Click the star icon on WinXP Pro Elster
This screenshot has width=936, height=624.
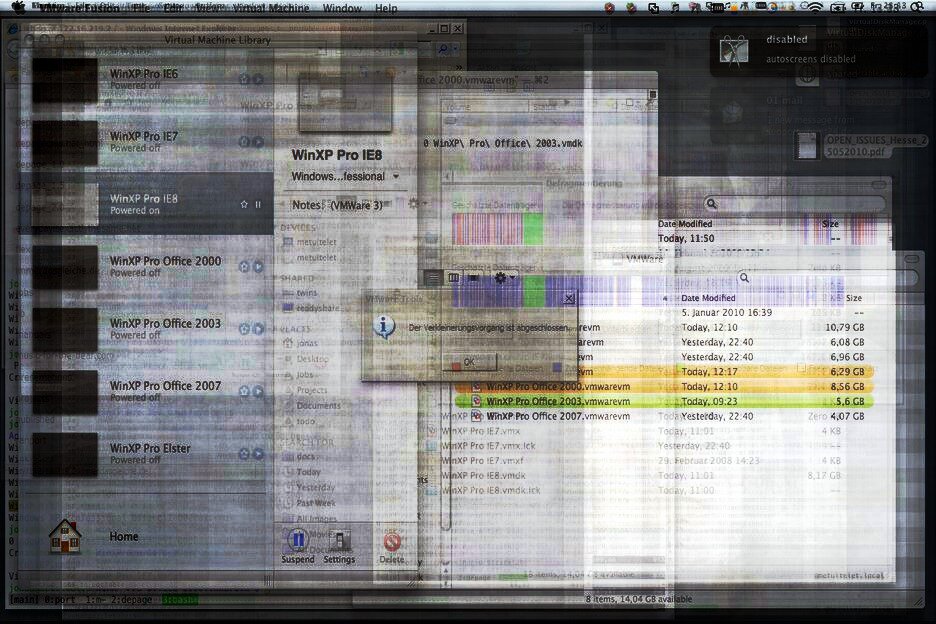[x=244, y=454]
